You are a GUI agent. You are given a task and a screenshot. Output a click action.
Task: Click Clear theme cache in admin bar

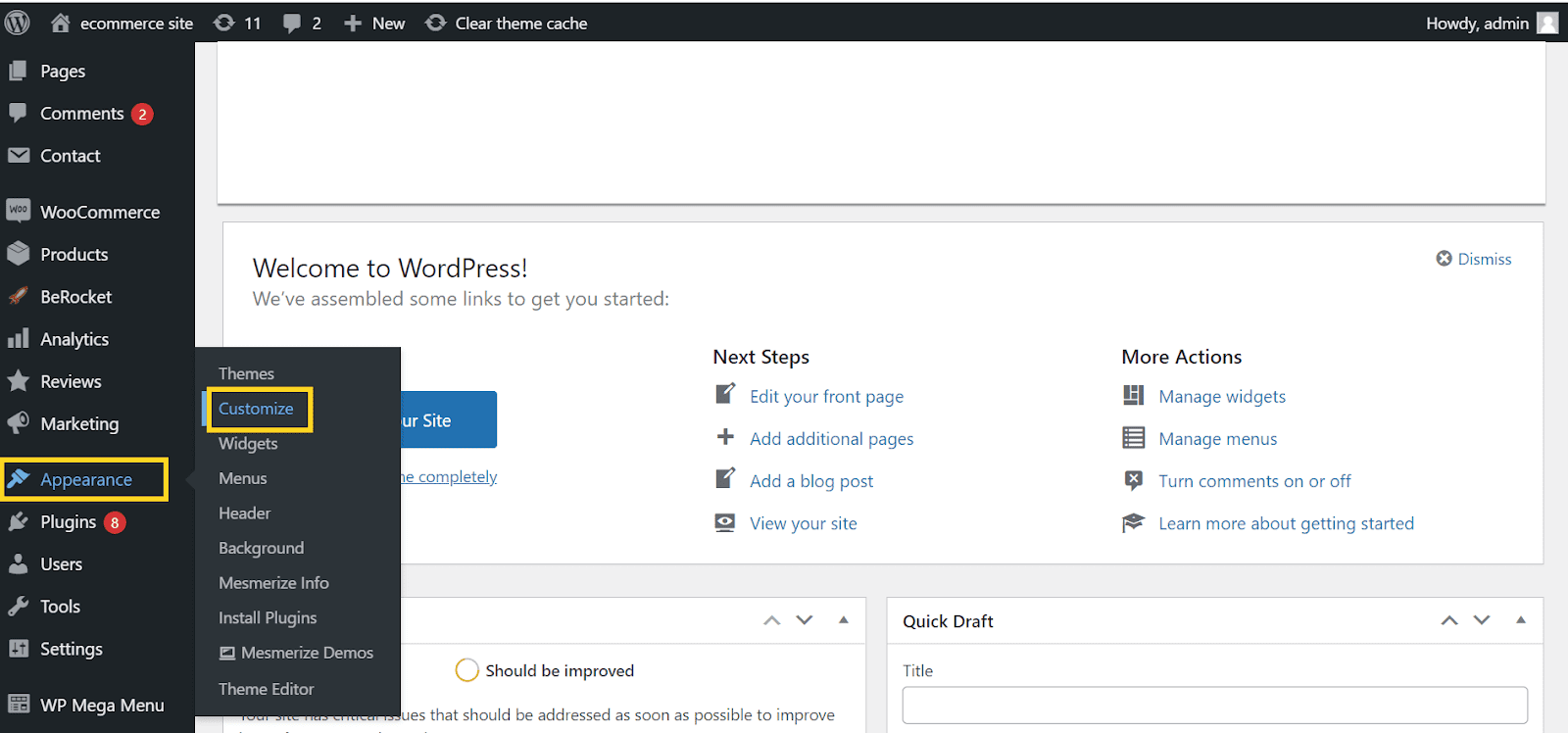tap(506, 23)
